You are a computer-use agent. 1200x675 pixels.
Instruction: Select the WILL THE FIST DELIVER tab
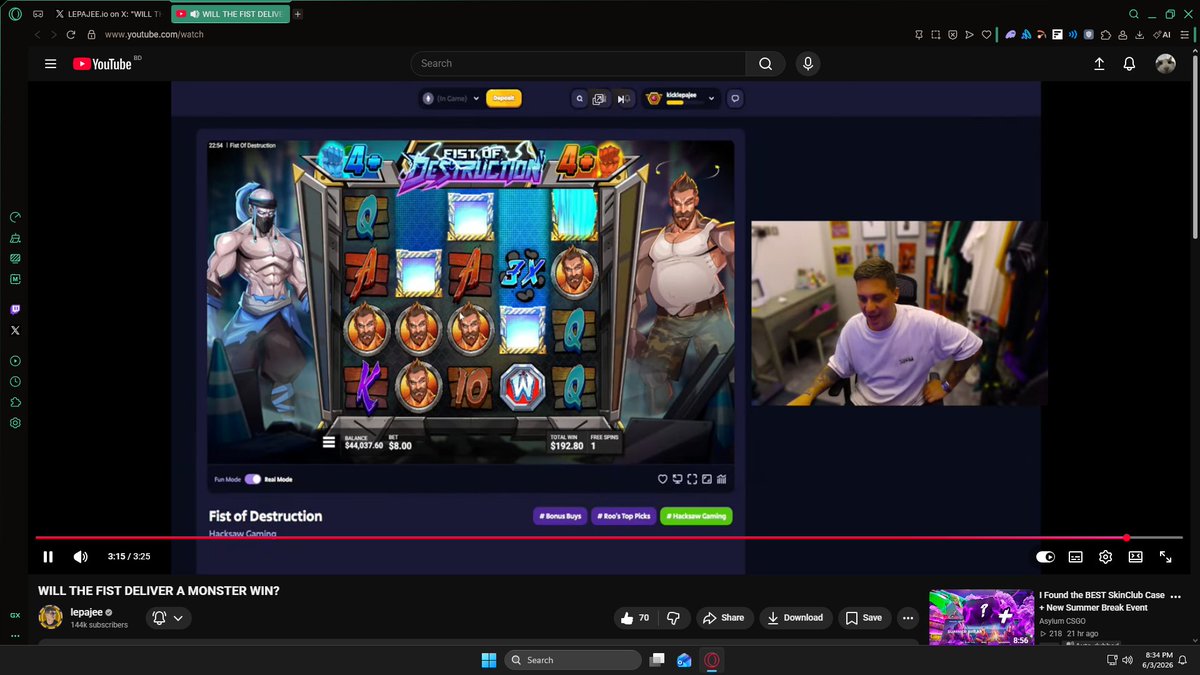[230, 14]
